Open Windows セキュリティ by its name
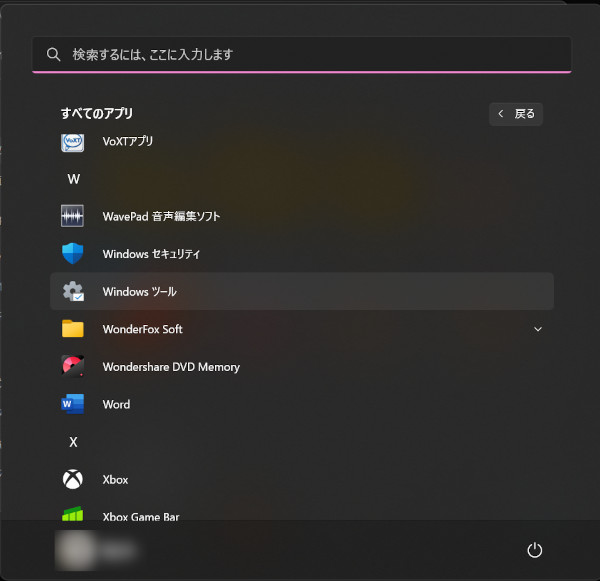Viewport: 600px width, 581px height. pyautogui.click(x=152, y=254)
